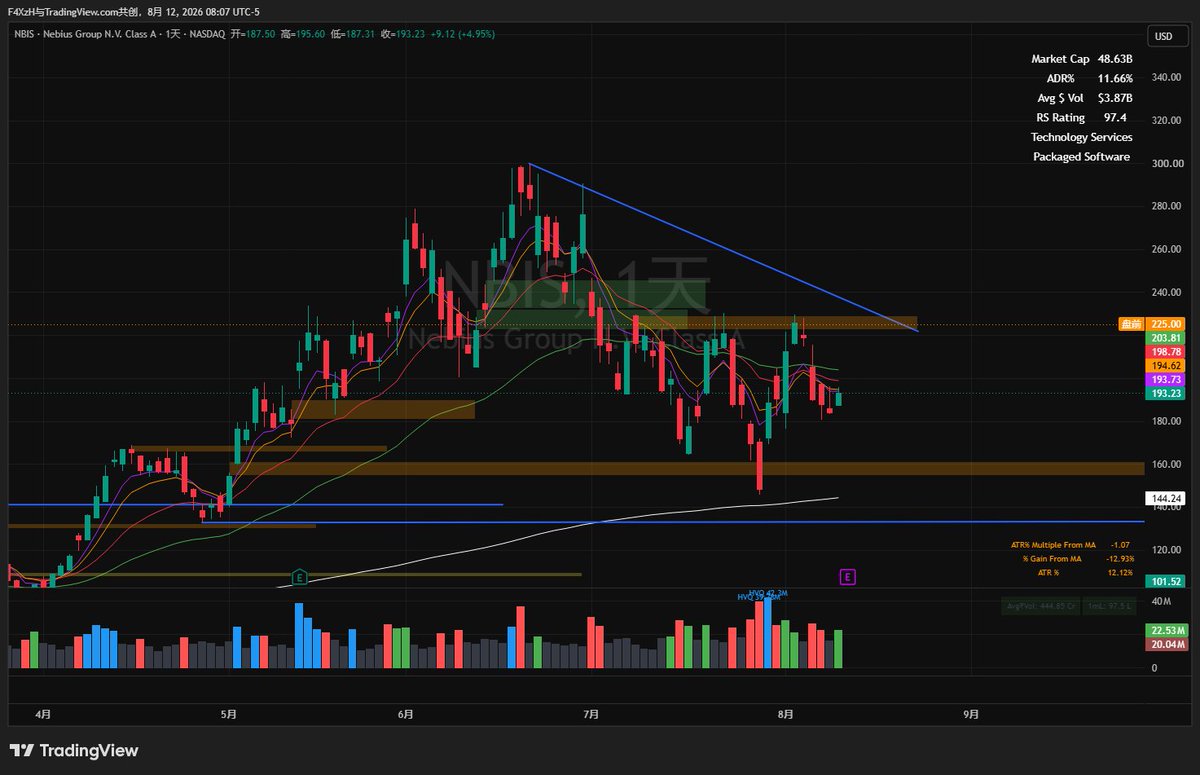This screenshot has width=1200, height=775.
Task: Click the green 203.81 price label
Action: [x=1167, y=338]
